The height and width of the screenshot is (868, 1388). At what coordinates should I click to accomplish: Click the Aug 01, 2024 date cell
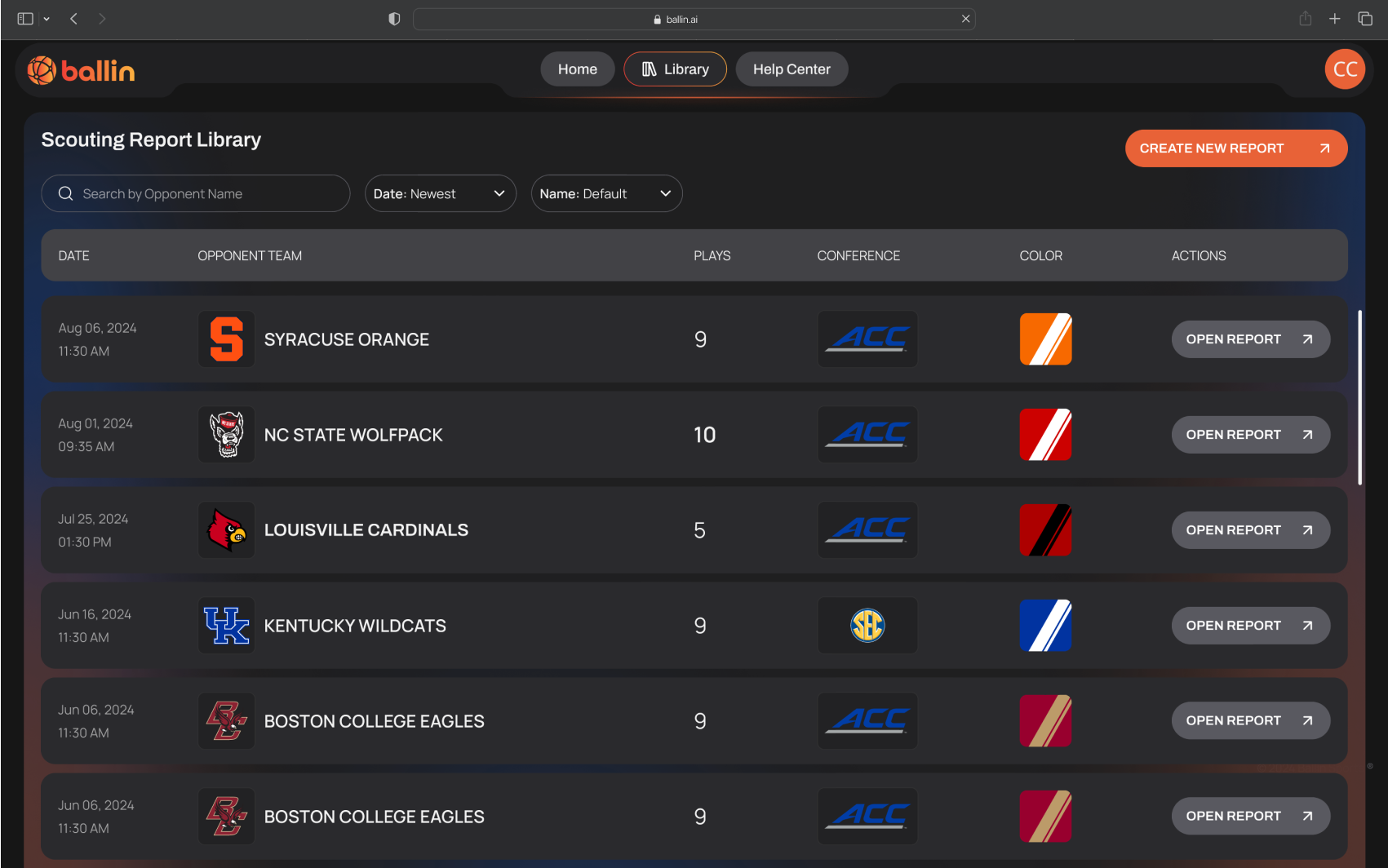(95, 435)
